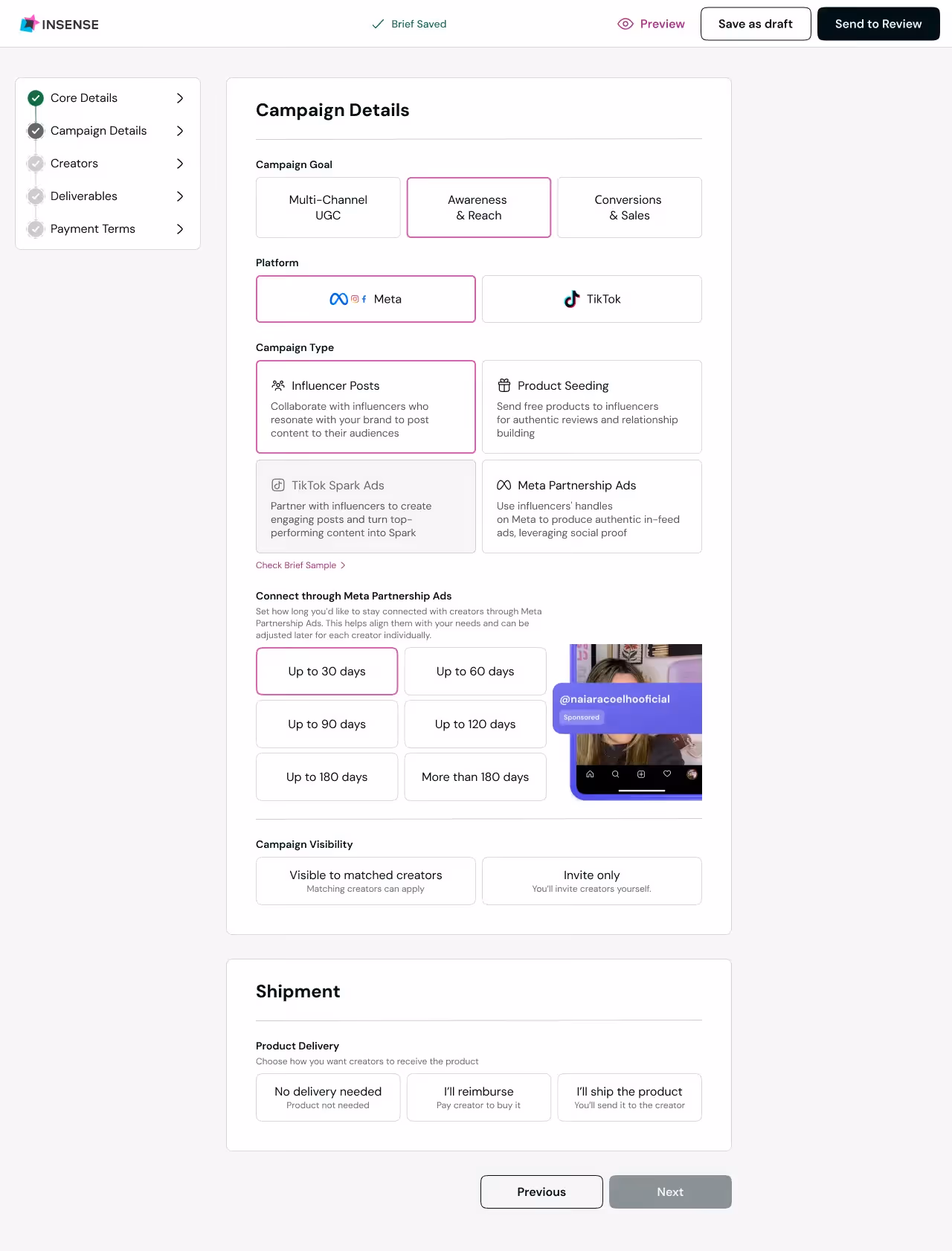Click the @naiaracoelhooficial handle in preview

tap(615, 699)
